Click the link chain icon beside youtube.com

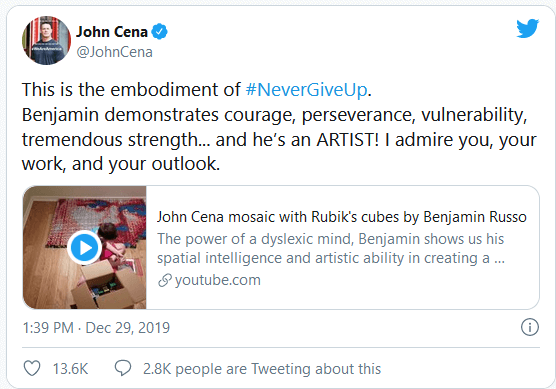pos(165,280)
